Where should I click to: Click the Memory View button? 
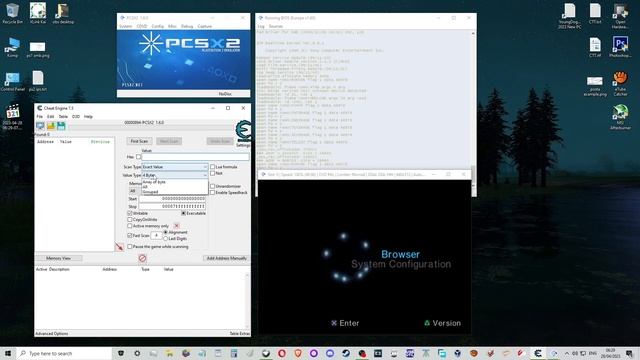tap(58, 258)
